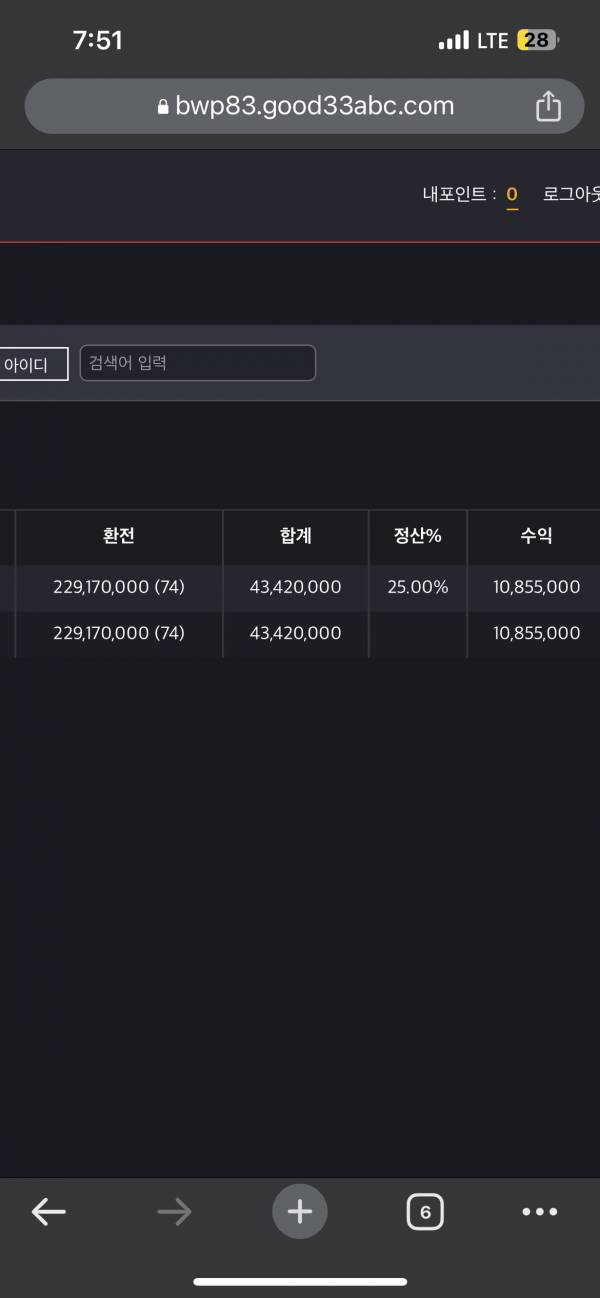Tap the share icon in address bar
Screen dimensions: 600x1298
click(x=548, y=106)
